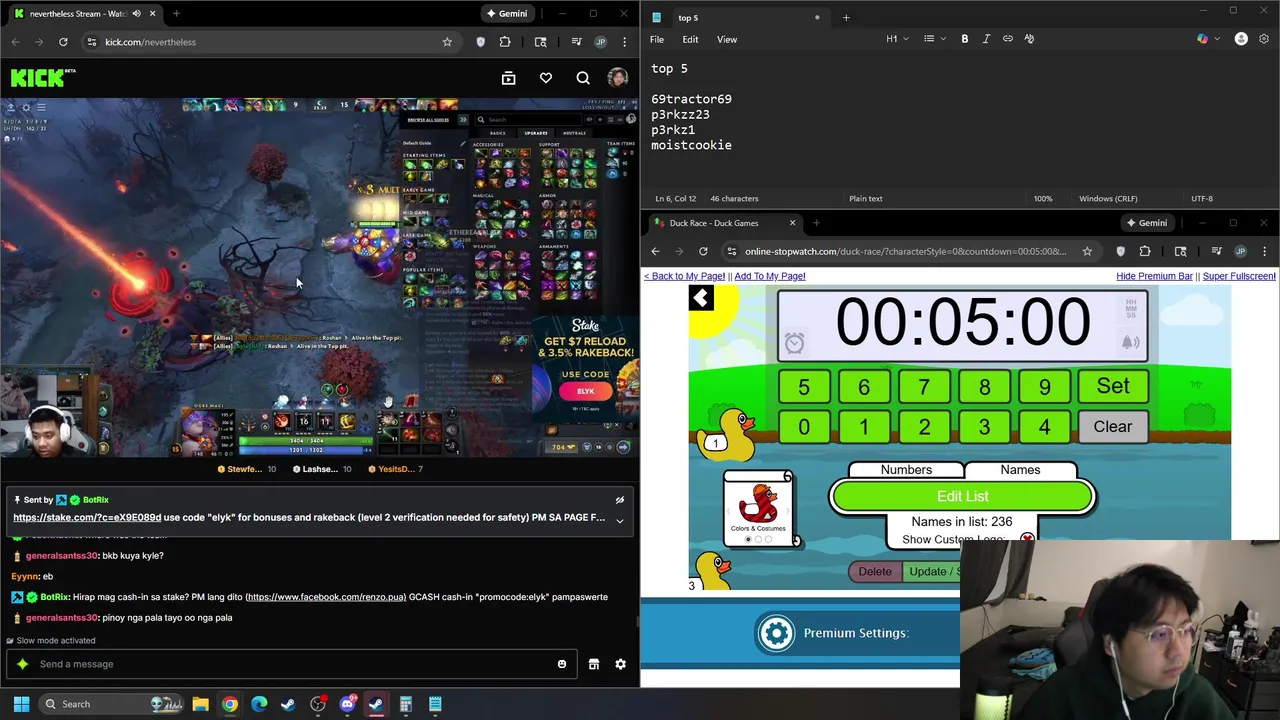
Task: Open the stake.com link in pinned message
Action: [87, 518]
